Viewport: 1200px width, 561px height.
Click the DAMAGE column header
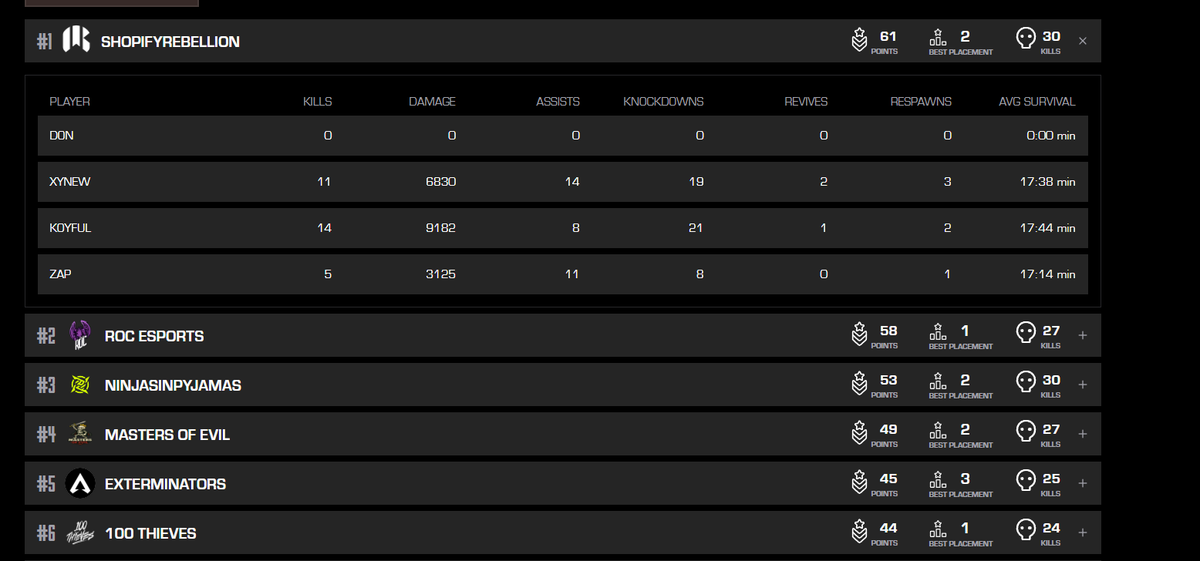432,102
